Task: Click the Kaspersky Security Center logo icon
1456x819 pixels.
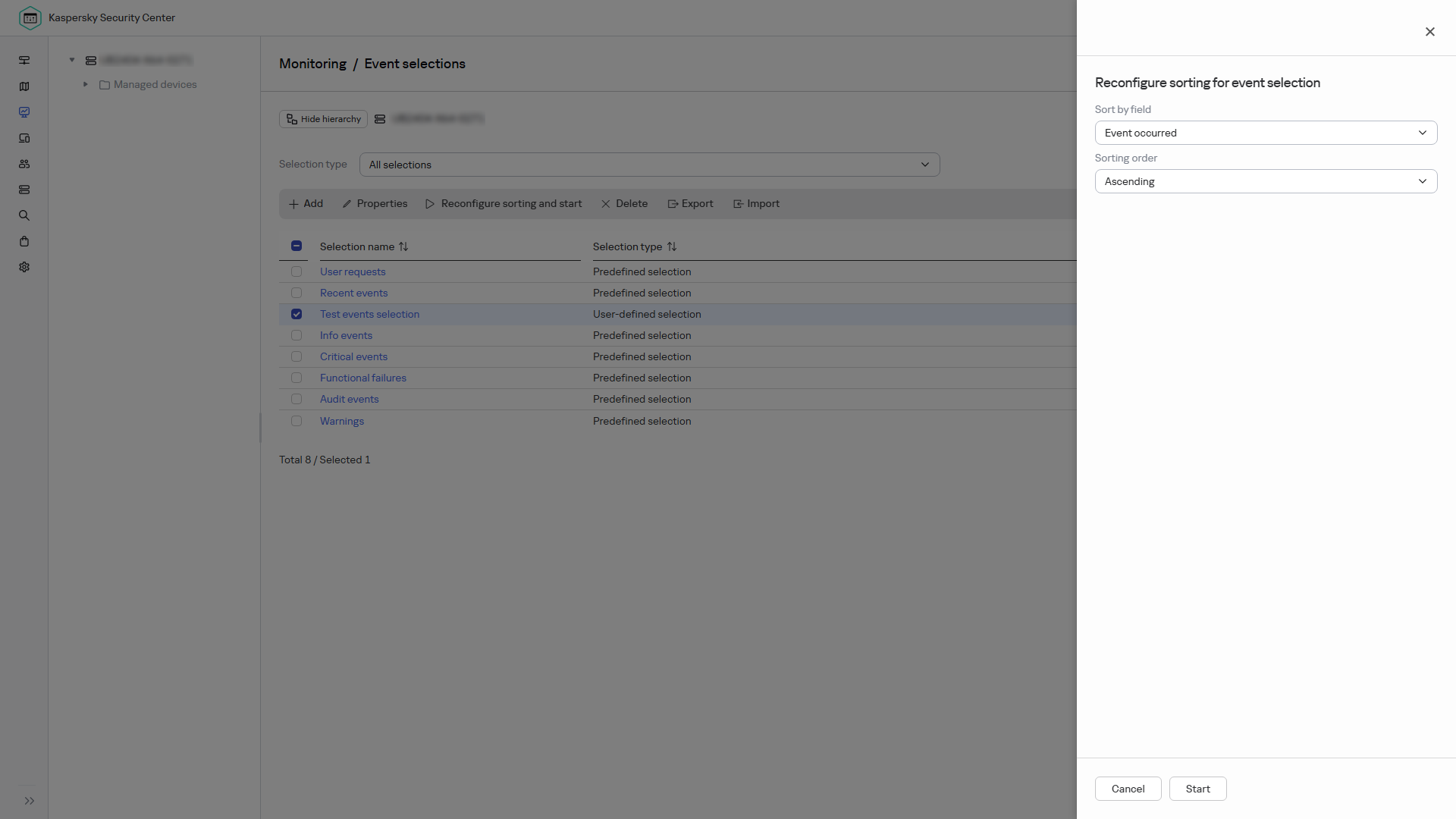Action: click(30, 17)
